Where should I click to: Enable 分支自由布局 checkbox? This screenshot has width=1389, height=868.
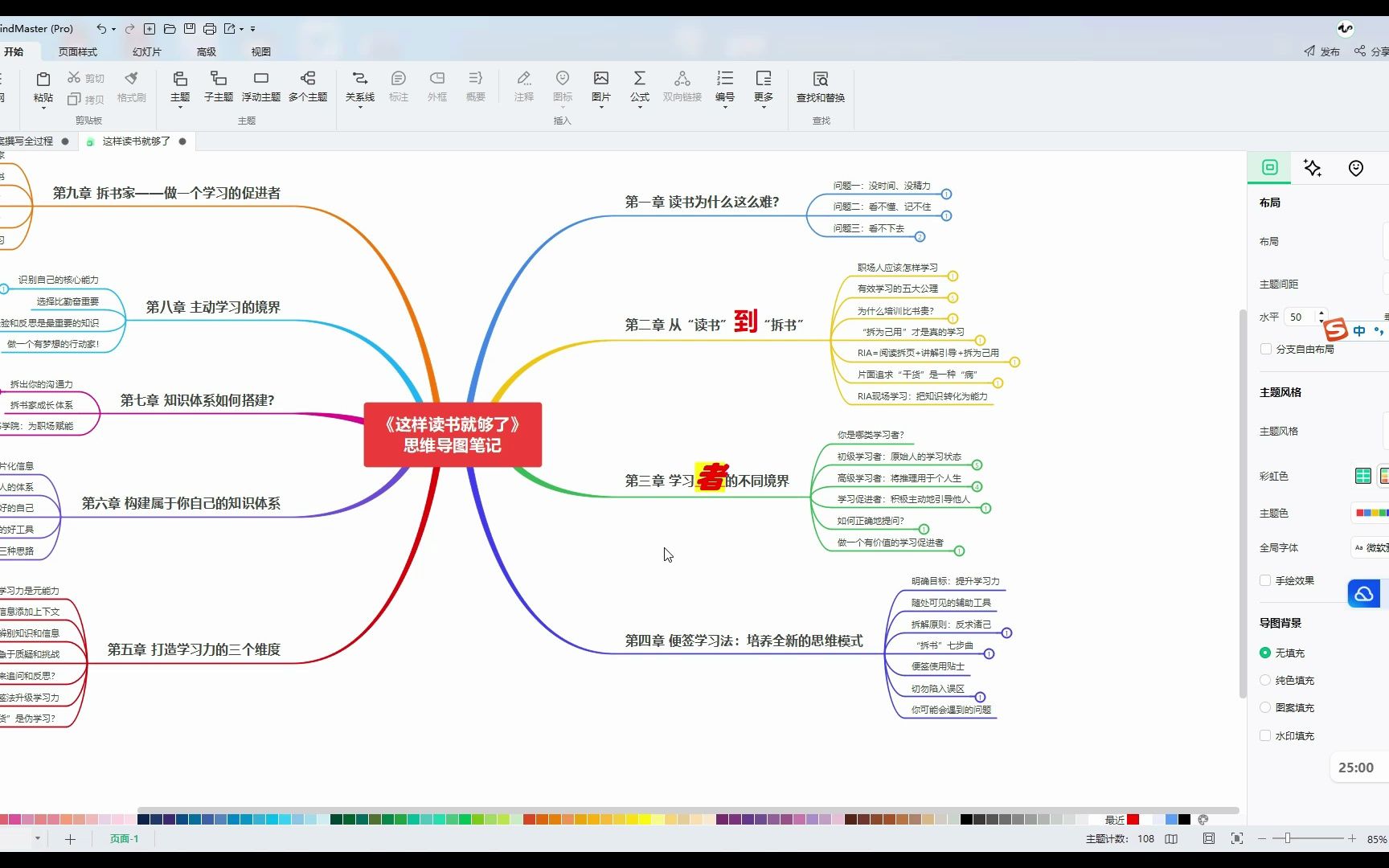(1266, 349)
